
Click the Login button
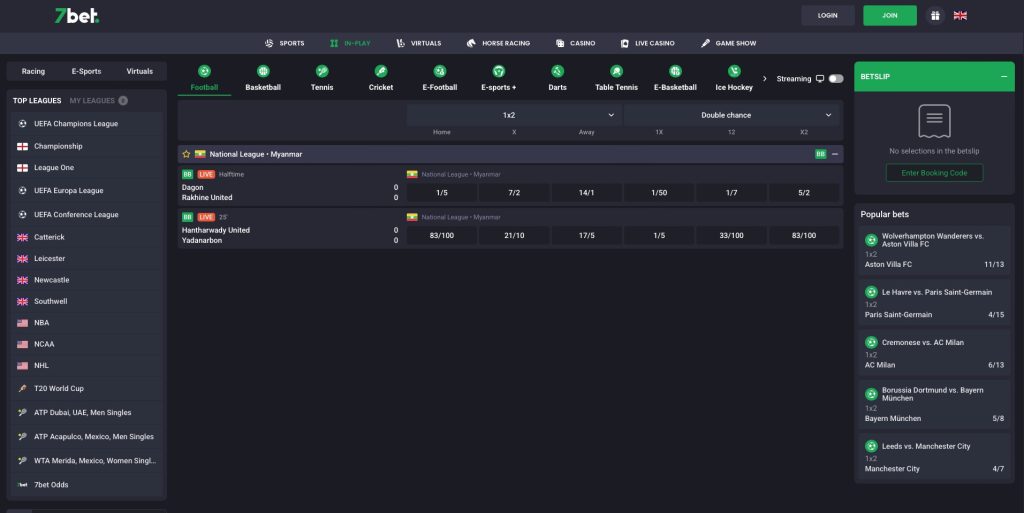(x=827, y=16)
